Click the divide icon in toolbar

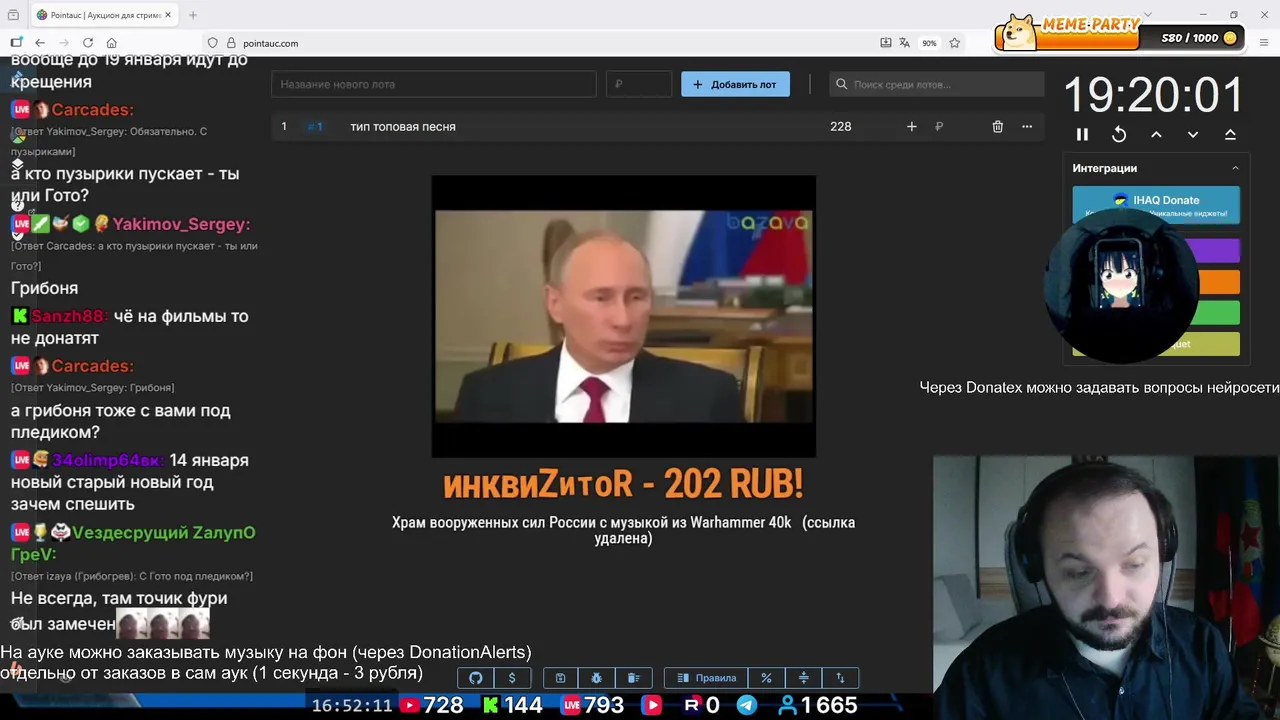803,678
